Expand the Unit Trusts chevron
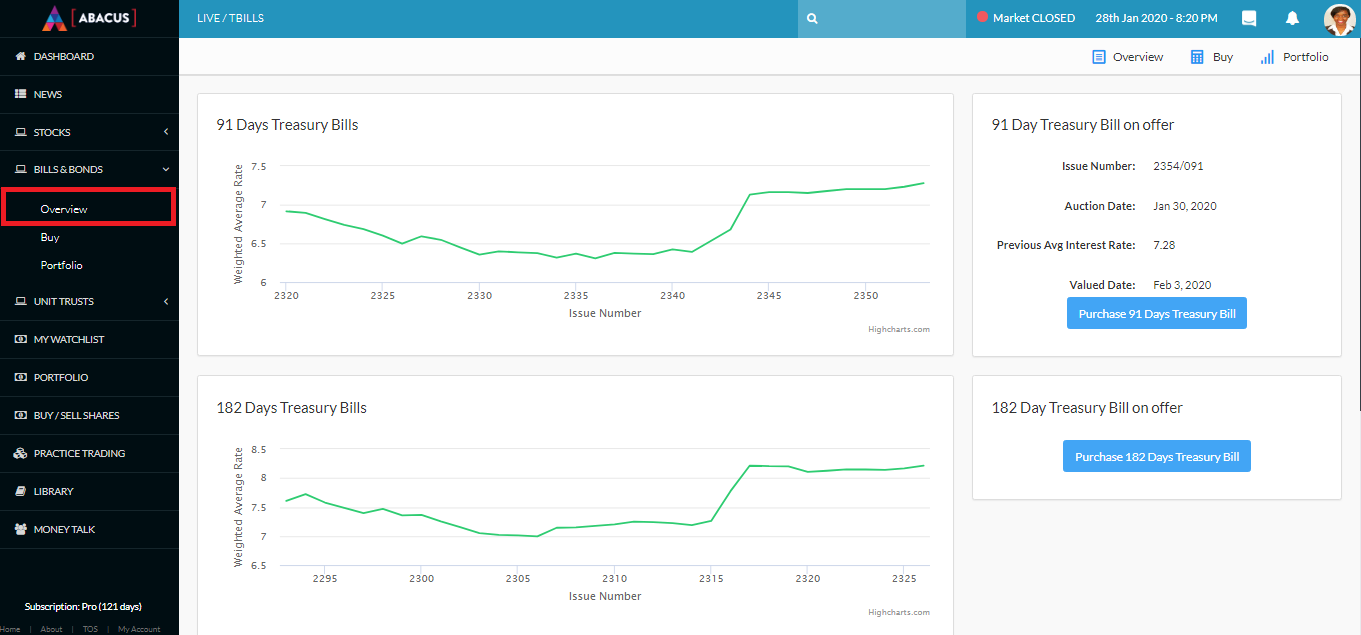1361x635 pixels. click(166, 301)
